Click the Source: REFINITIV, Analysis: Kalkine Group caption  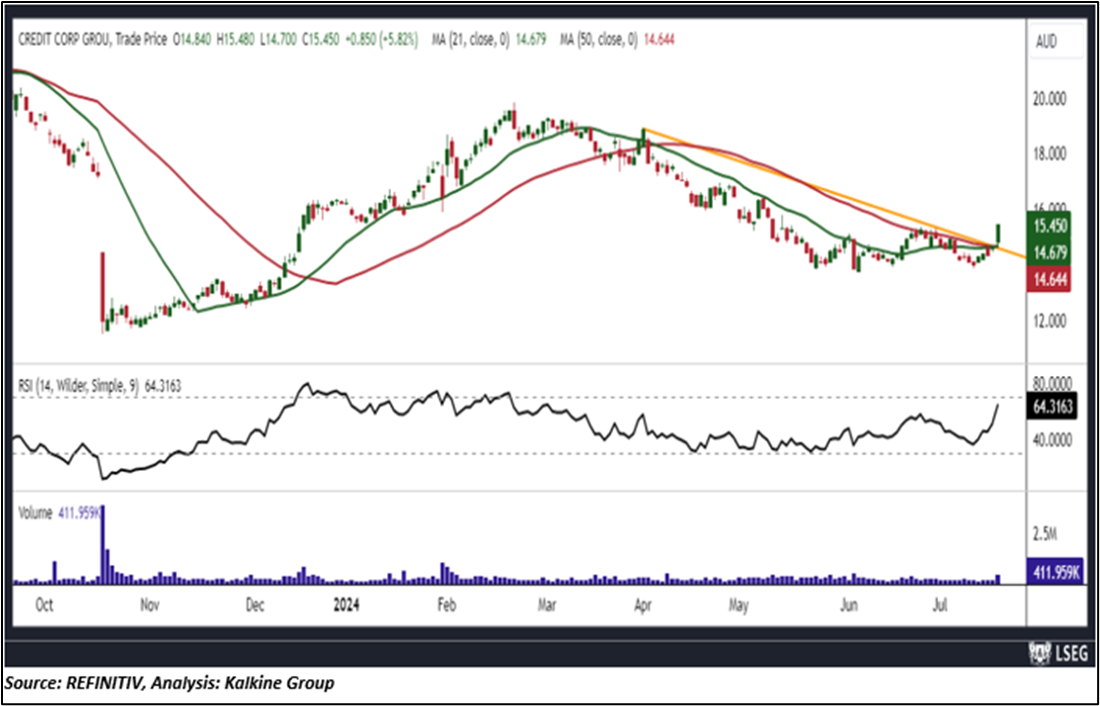[x=170, y=683]
